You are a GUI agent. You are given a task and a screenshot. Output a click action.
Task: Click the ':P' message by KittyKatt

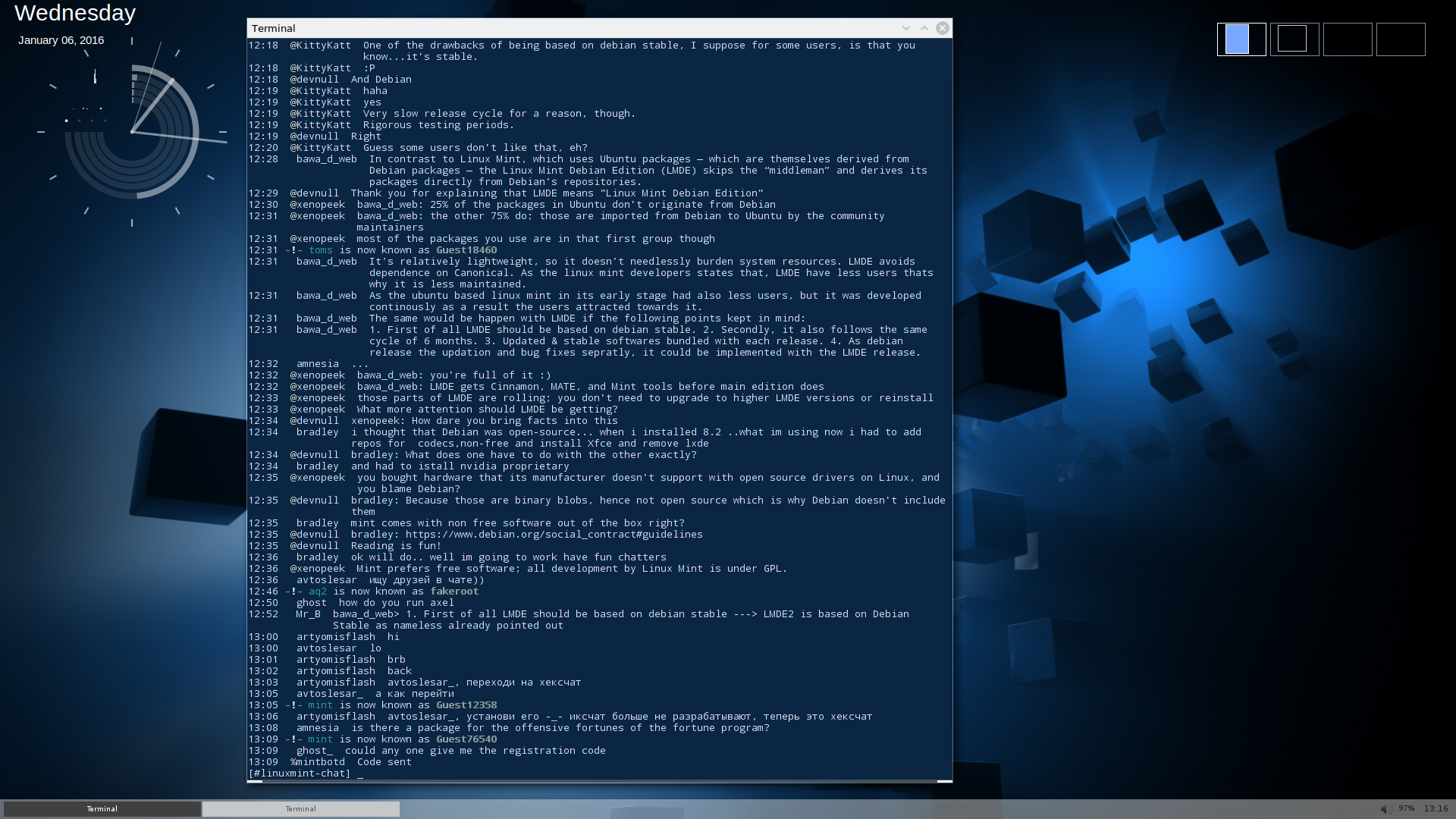369,68
